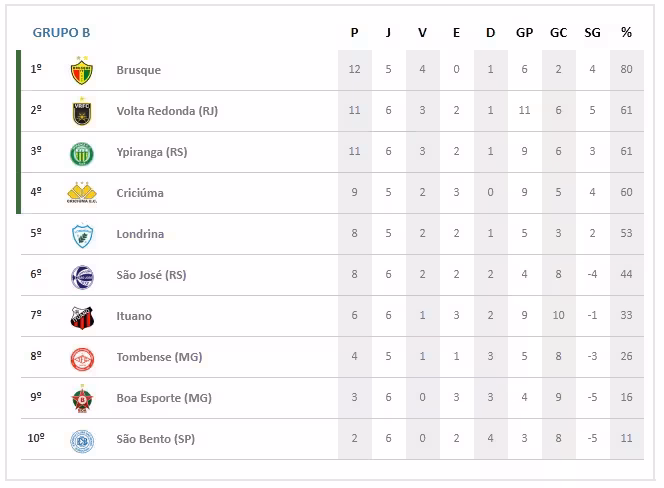Click the GRUPO B heading
The image size is (664, 488).
pos(61,32)
